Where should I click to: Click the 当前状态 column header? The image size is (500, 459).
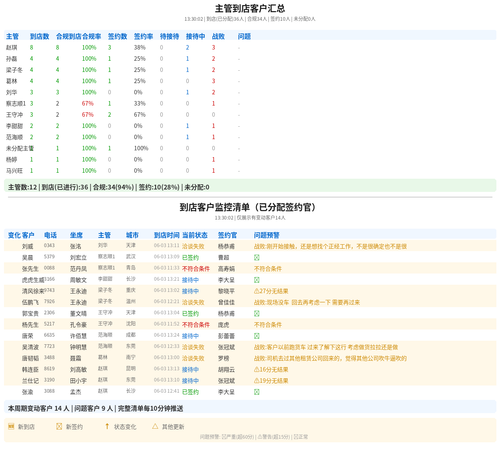tap(195, 235)
